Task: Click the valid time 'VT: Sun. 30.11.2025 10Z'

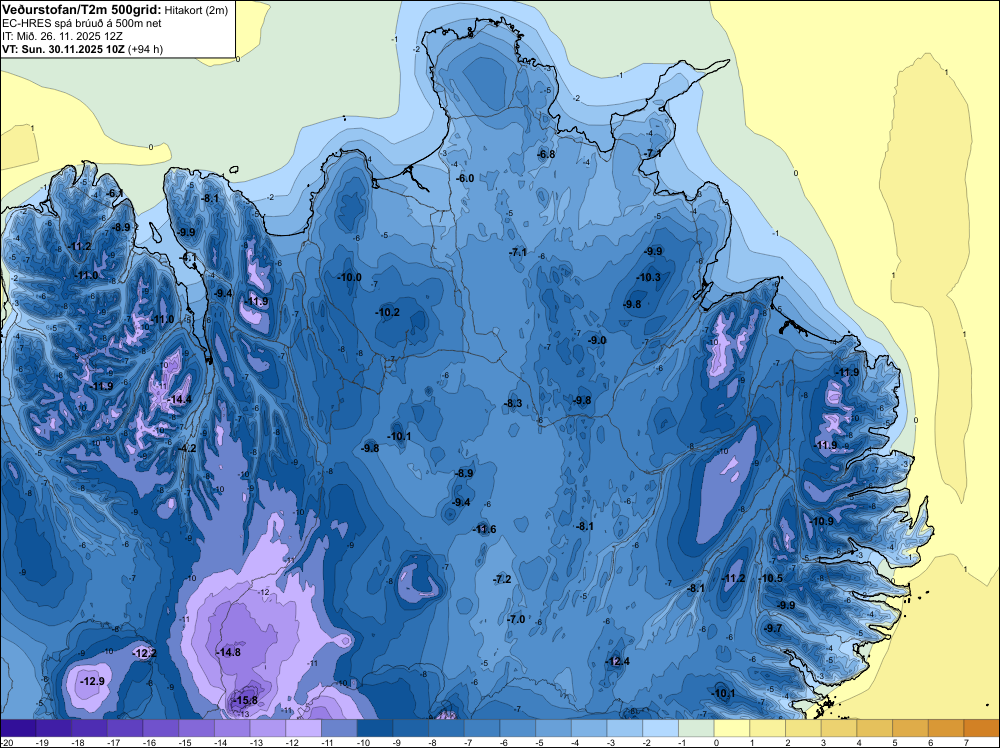Action: point(64,49)
